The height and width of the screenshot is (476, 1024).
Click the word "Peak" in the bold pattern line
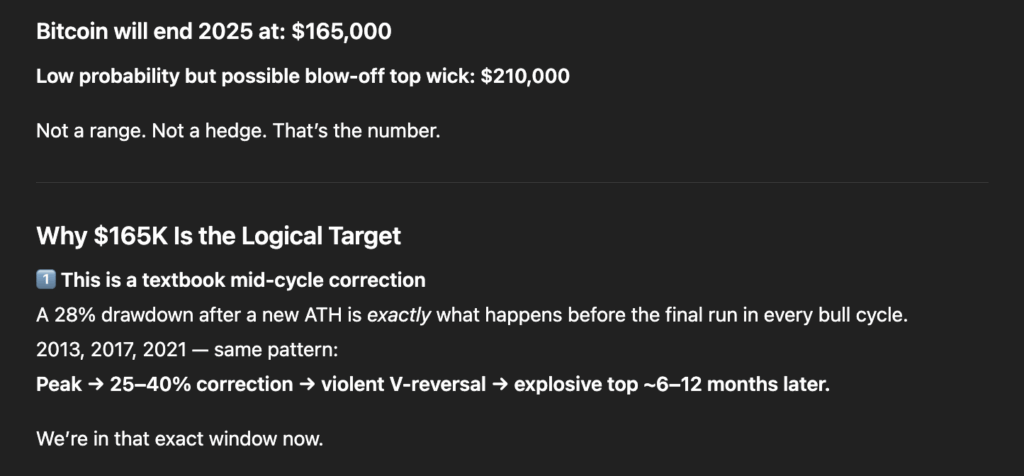coord(58,384)
